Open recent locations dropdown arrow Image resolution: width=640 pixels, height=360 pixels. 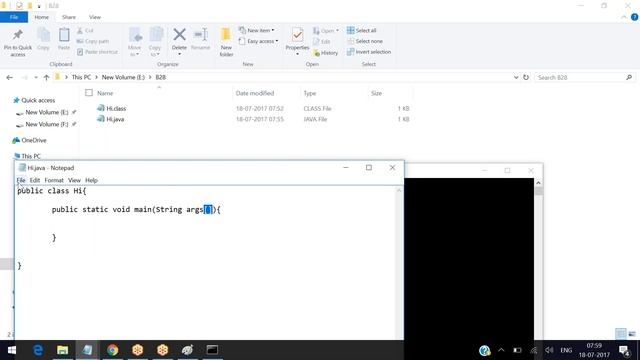36,77
